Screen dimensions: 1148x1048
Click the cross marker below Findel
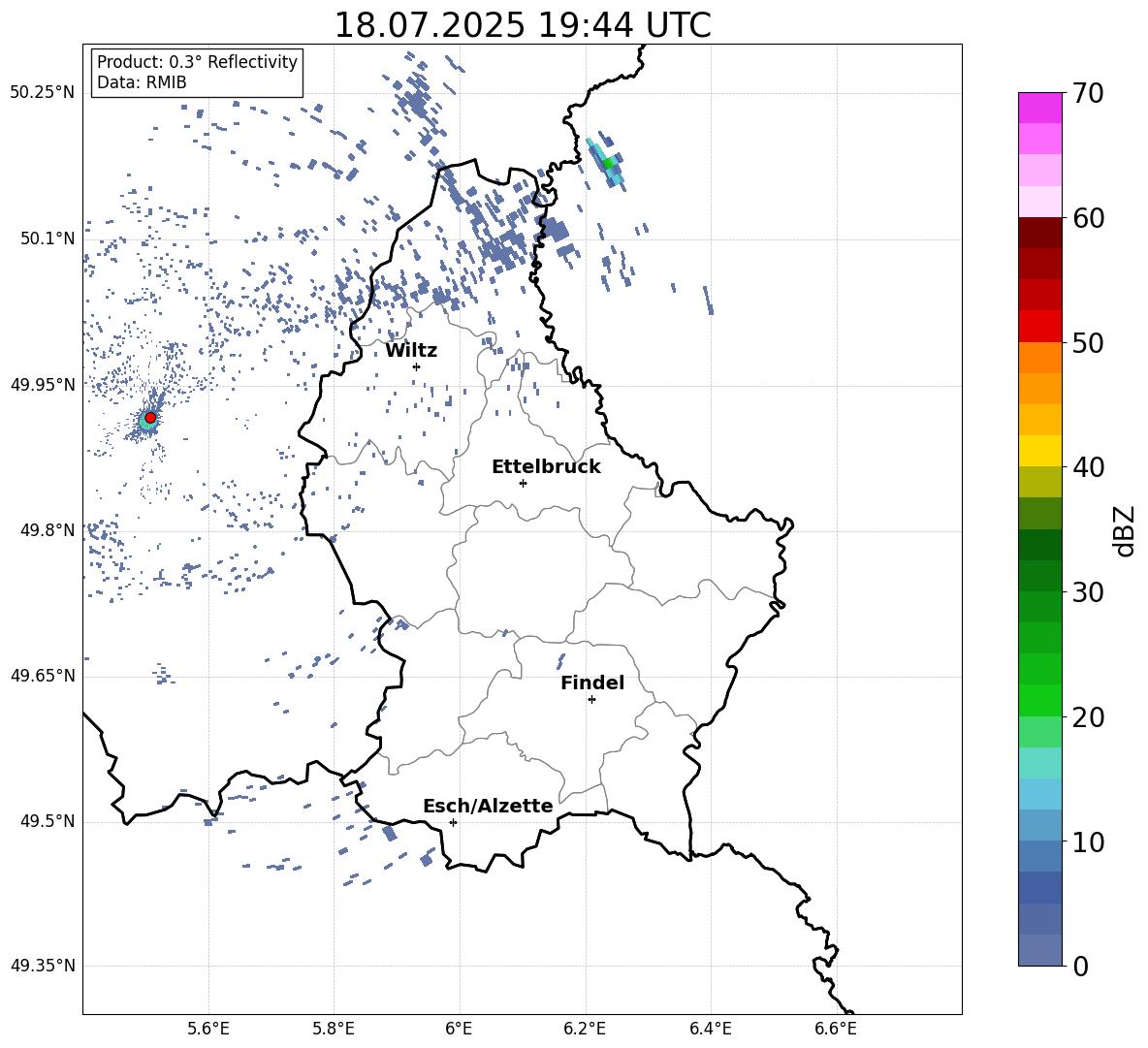pyautogui.click(x=591, y=700)
